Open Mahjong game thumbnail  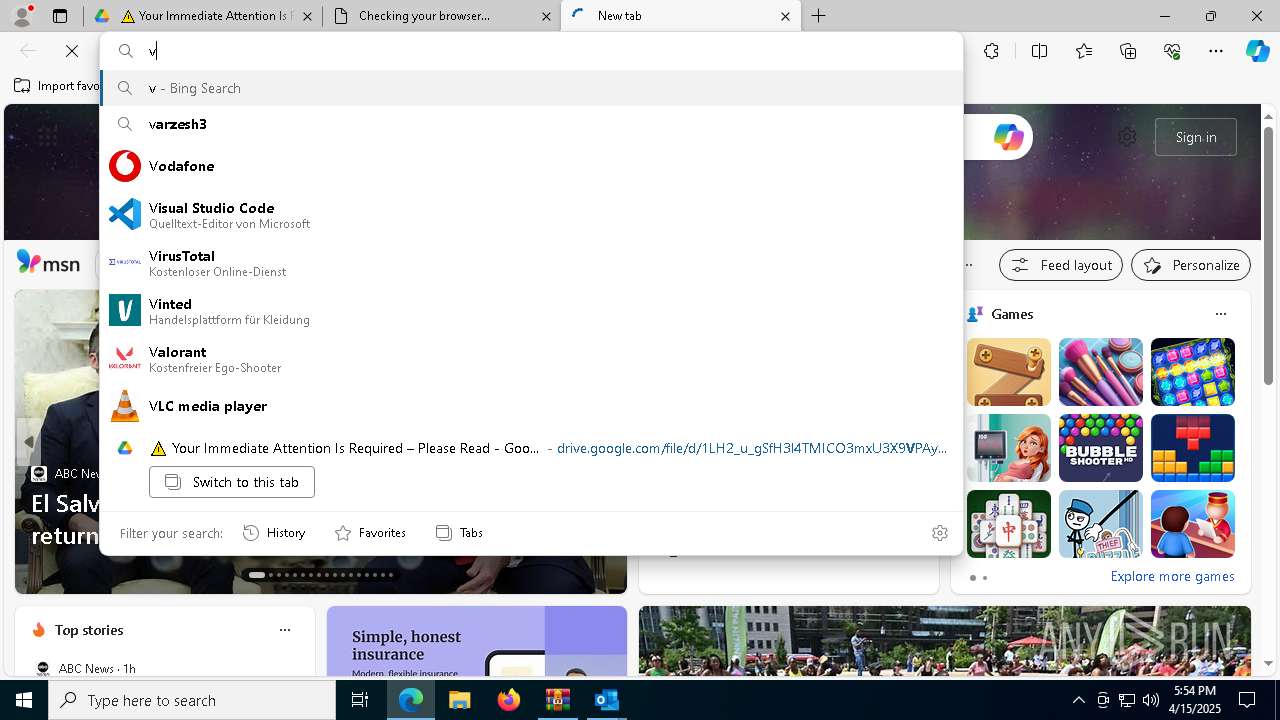click(1009, 524)
